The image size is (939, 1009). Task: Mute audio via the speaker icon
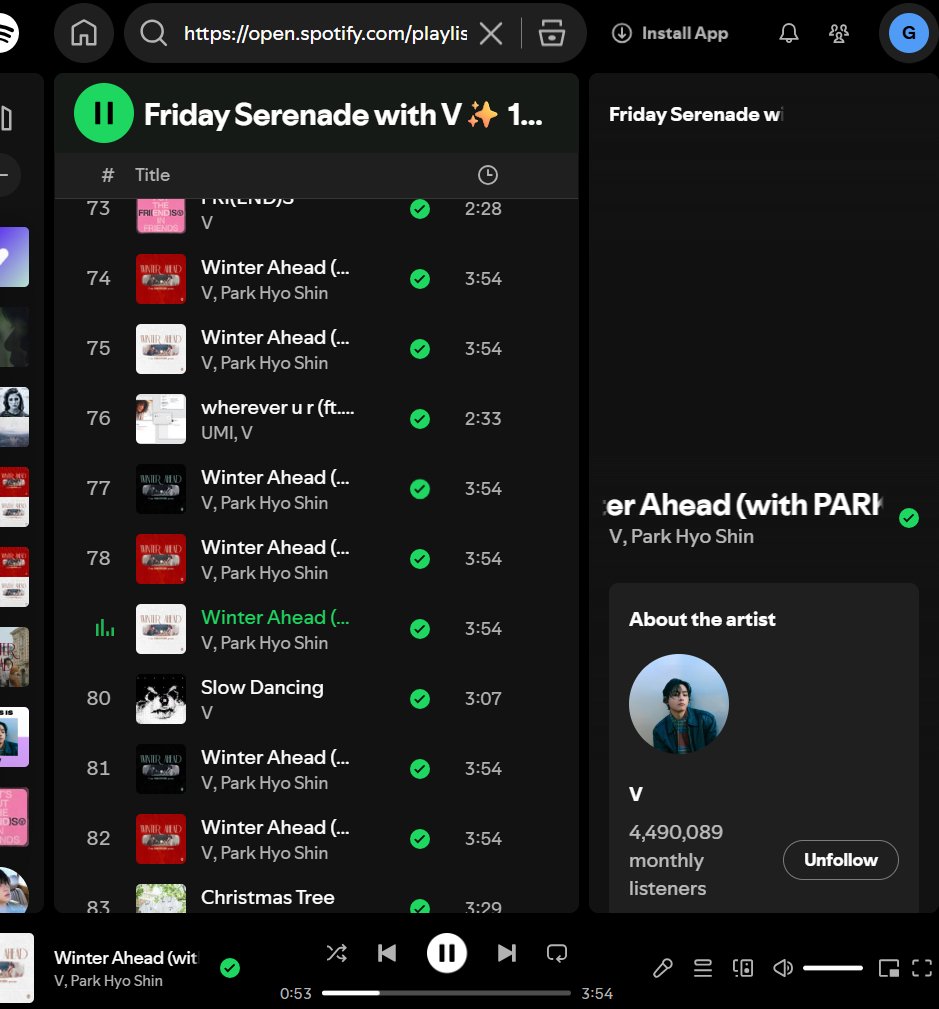[x=782, y=967]
